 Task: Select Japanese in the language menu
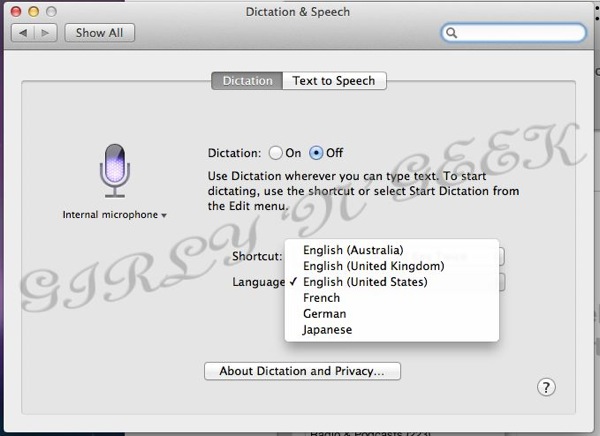(x=392, y=330)
